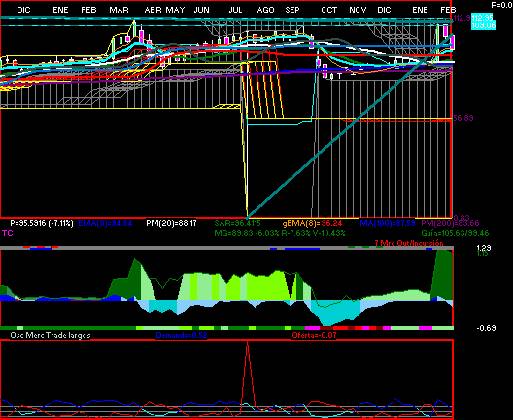Click the OCT month label
513x420 pixels.
click(x=329, y=10)
